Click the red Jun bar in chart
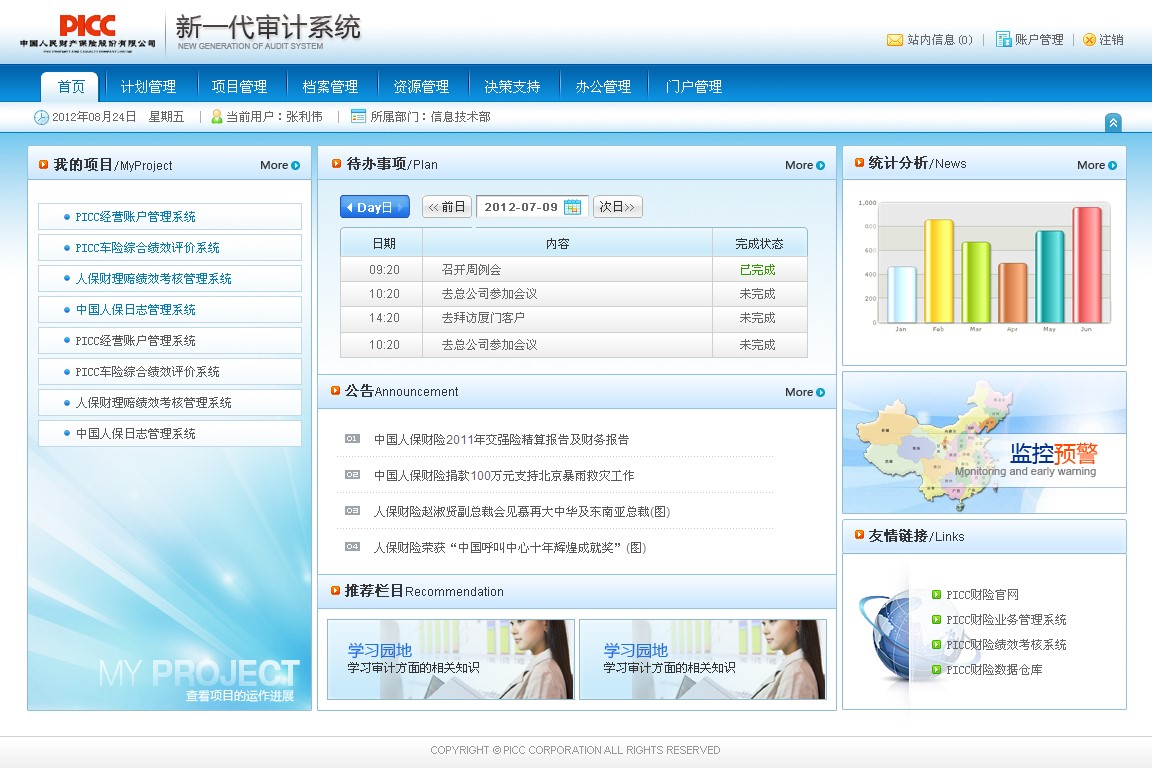 [x=1087, y=265]
